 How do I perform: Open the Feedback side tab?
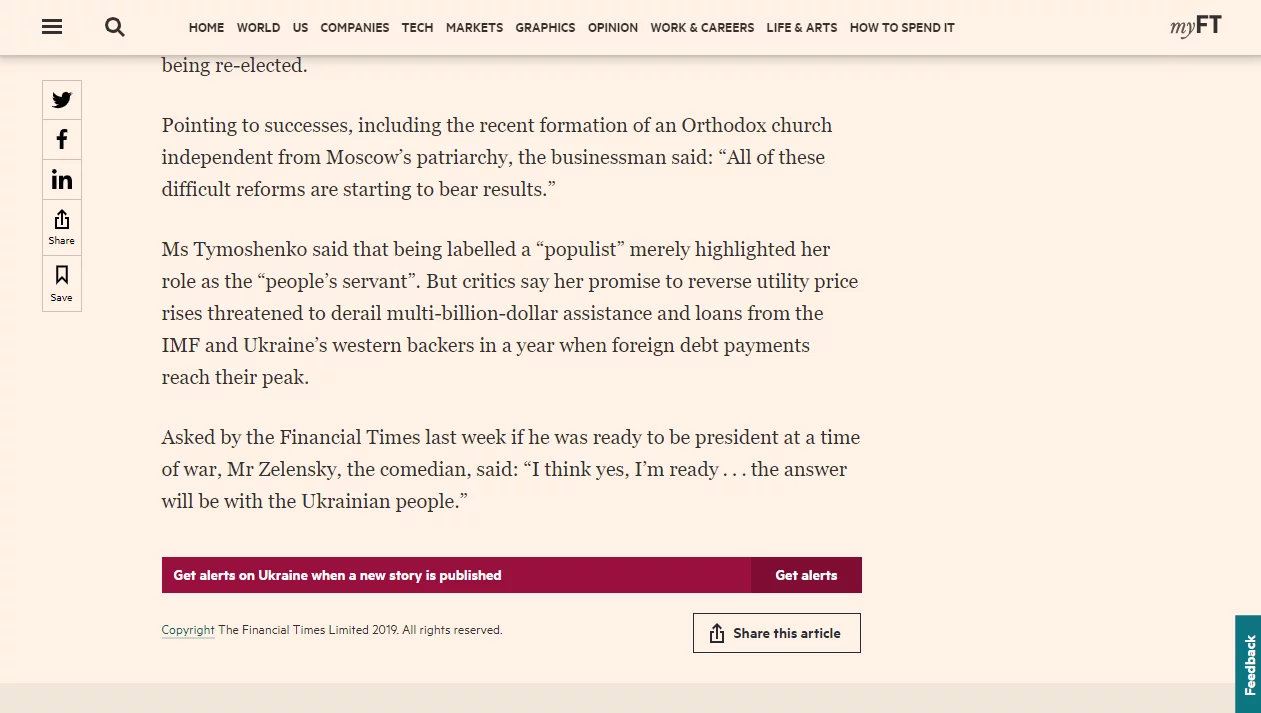click(x=1248, y=664)
